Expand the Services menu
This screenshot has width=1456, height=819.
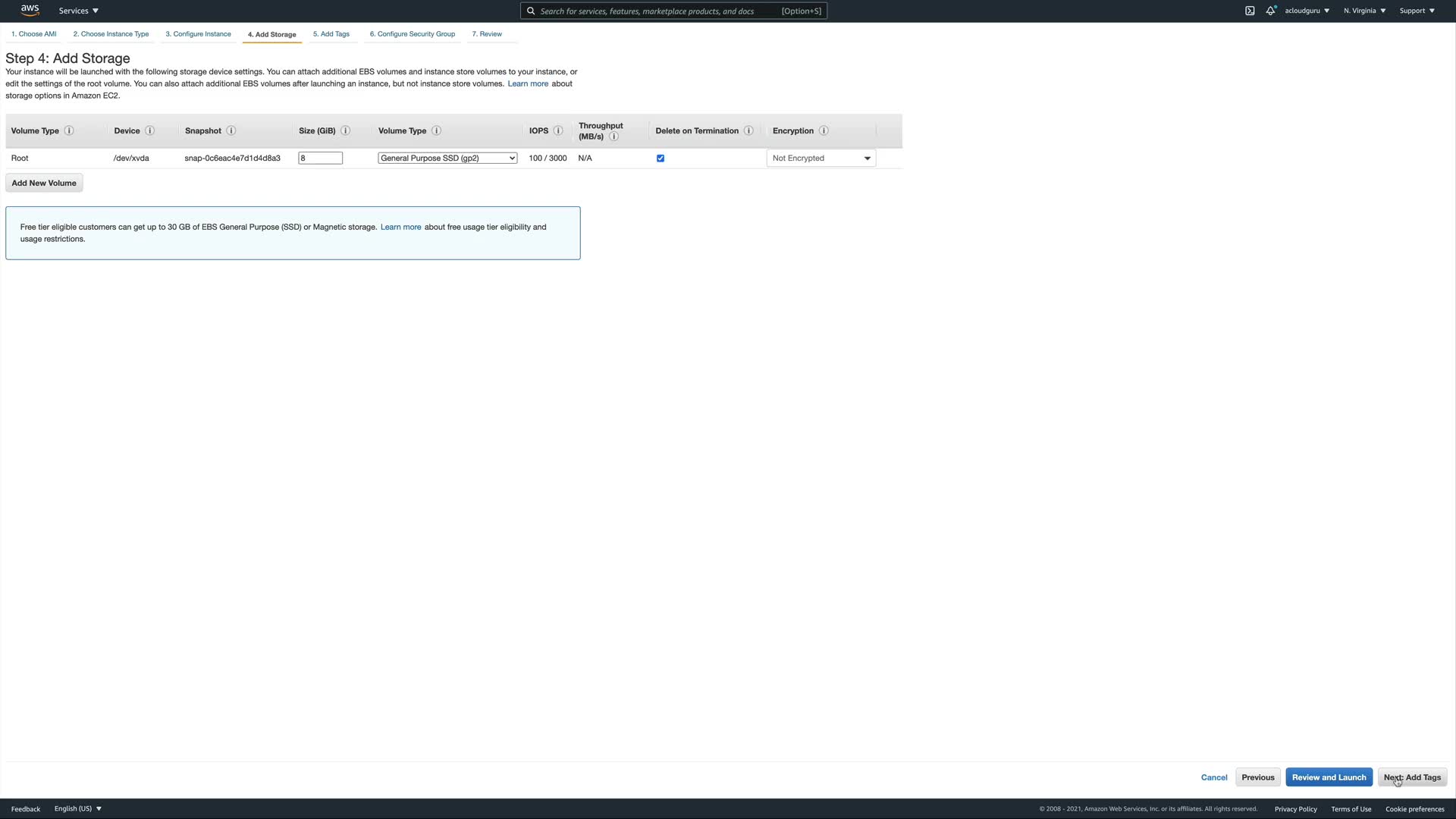78,11
